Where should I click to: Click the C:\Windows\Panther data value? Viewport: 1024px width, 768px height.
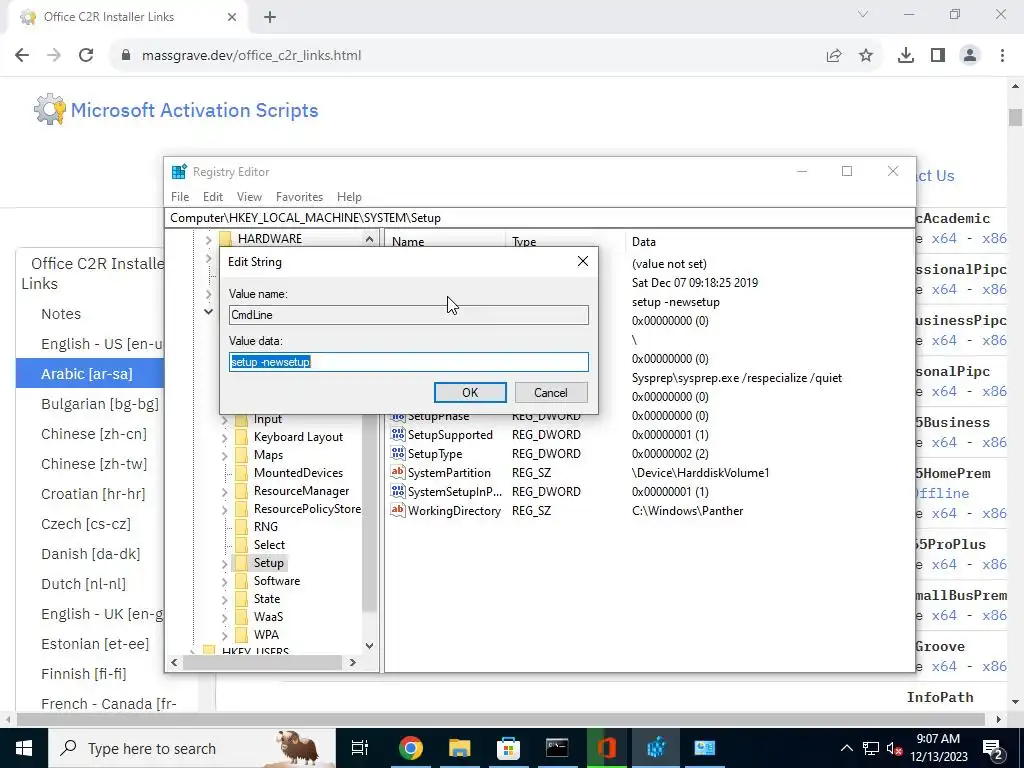pos(688,511)
